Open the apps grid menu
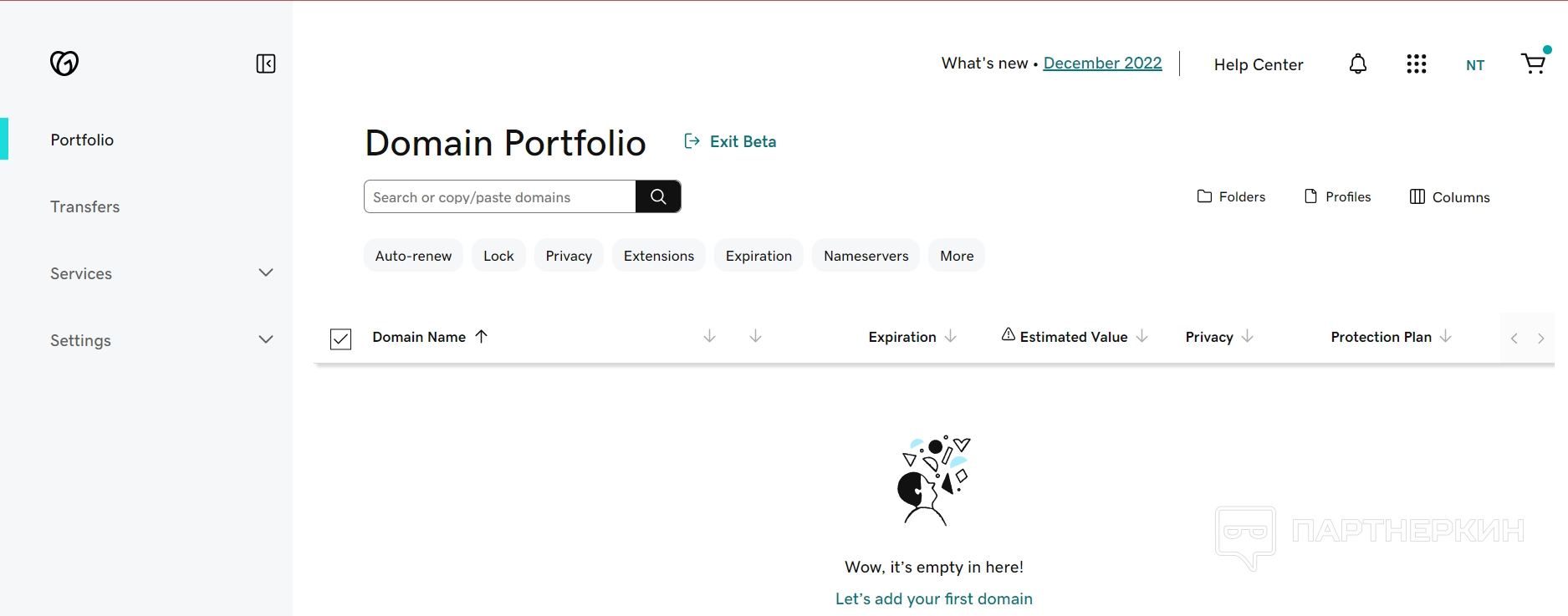The image size is (1568, 616). click(x=1417, y=64)
